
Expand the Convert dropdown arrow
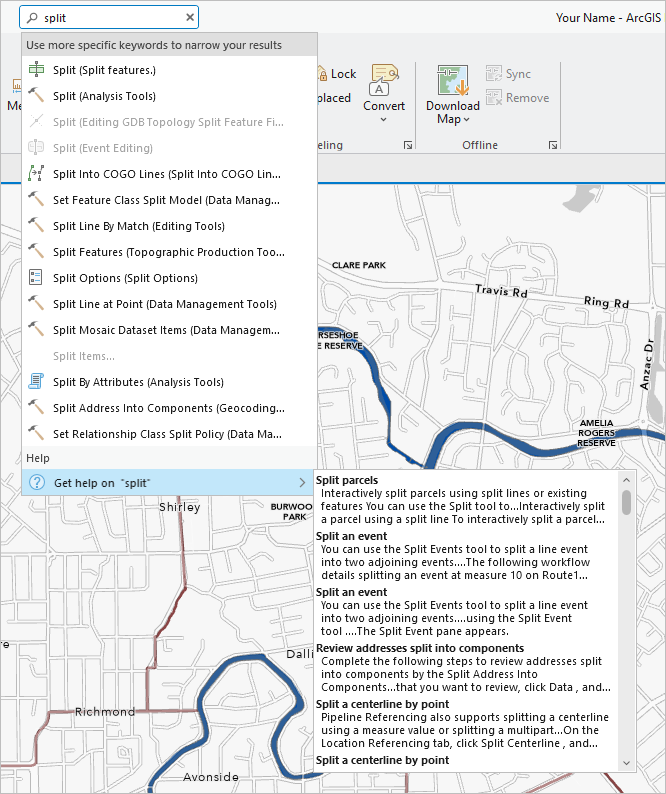tap(384, 120)
